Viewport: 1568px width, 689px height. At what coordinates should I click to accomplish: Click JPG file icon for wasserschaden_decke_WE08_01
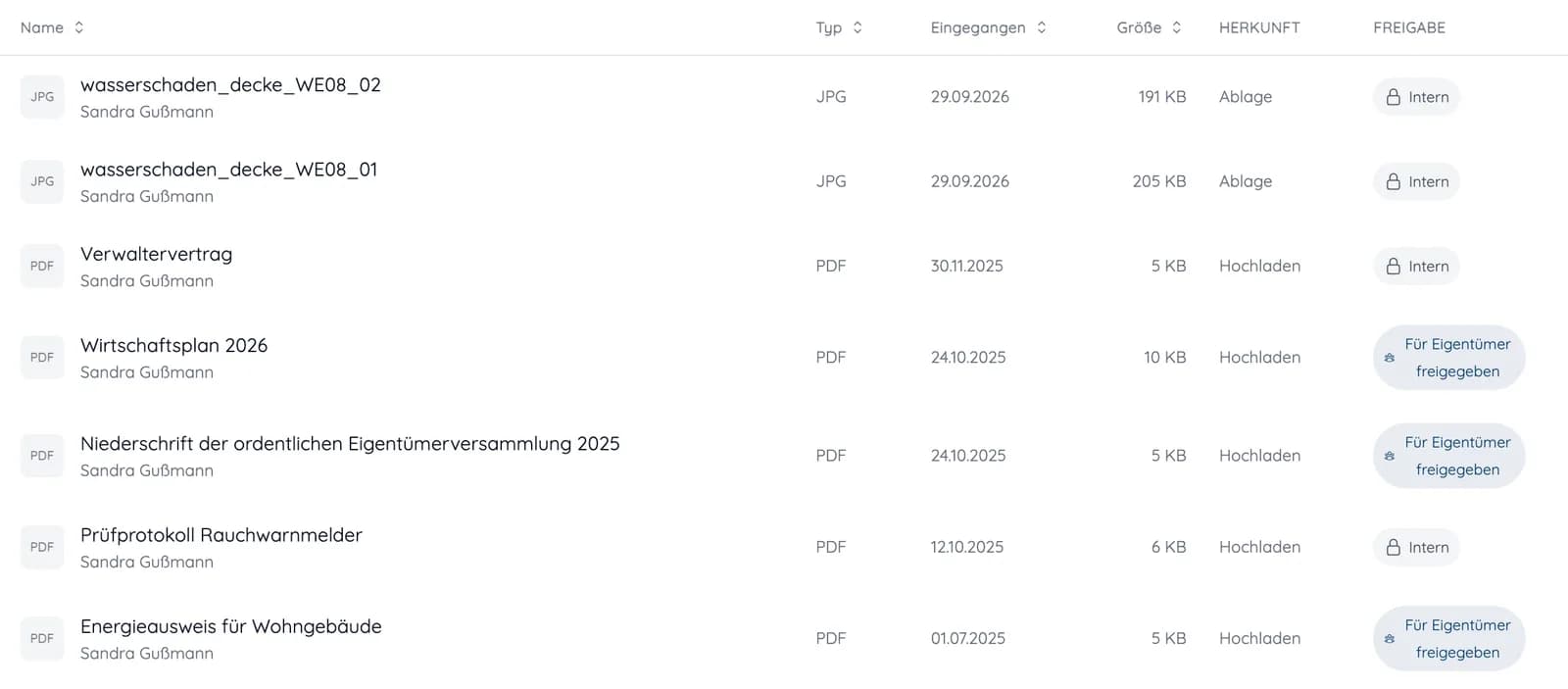(42, 181)
